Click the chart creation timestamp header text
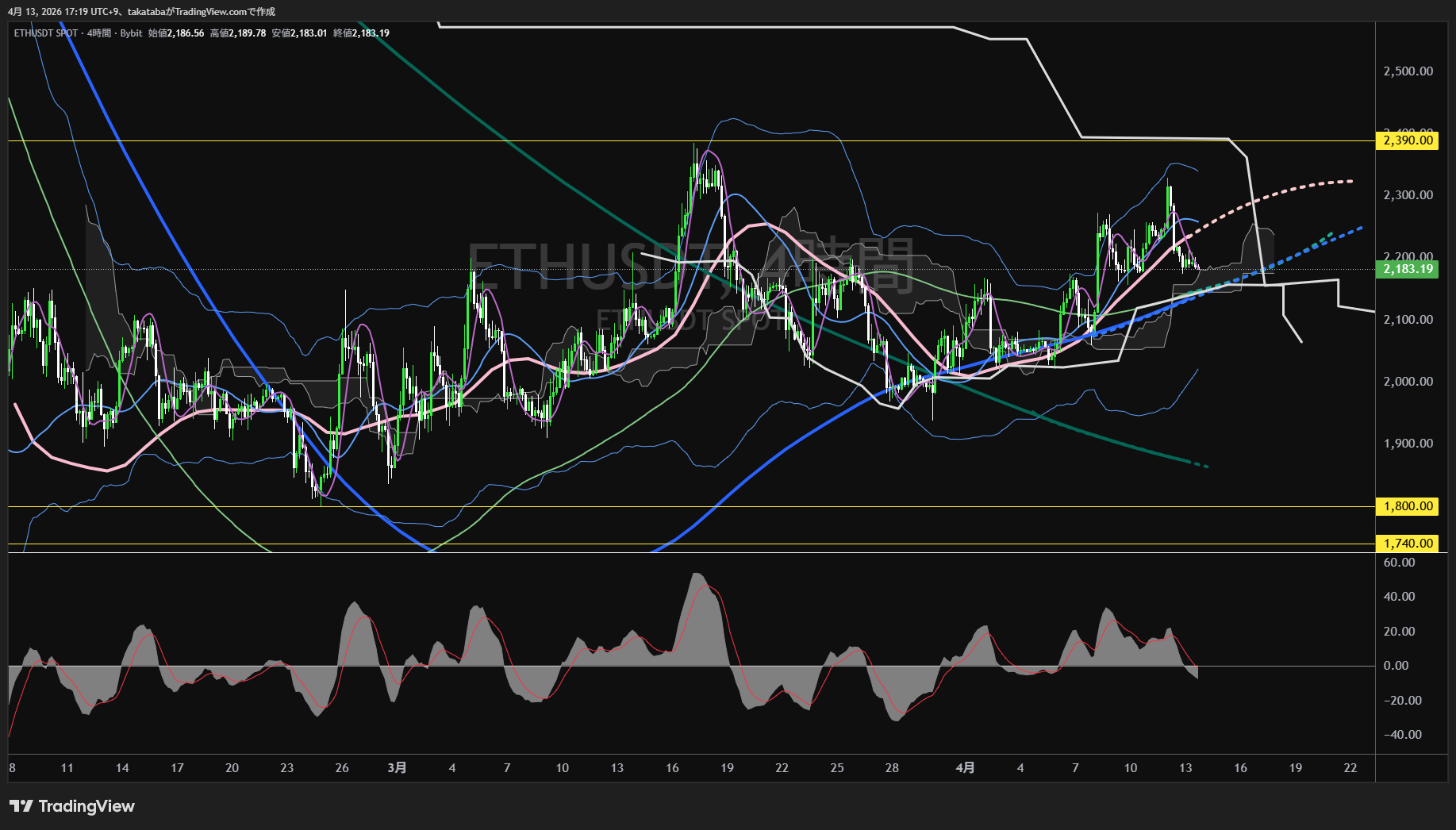This screenshot has width=1456, height=830. [x=141, y=12]
